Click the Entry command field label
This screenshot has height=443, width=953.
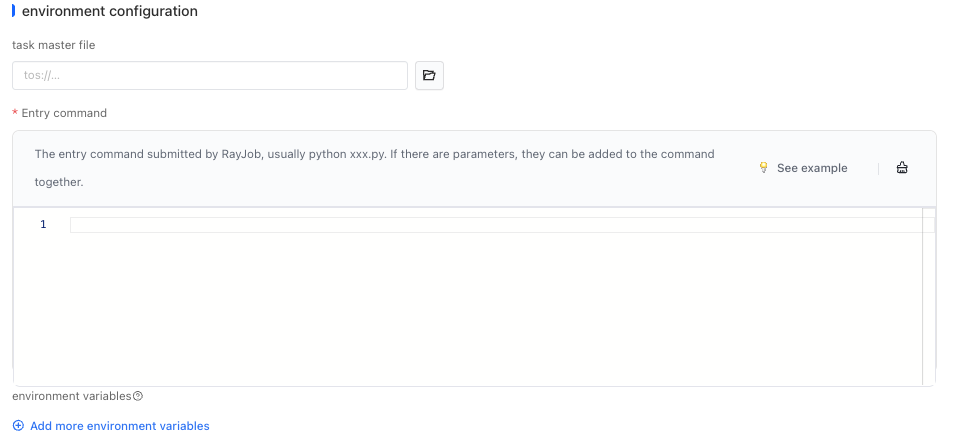pos(64,113)
